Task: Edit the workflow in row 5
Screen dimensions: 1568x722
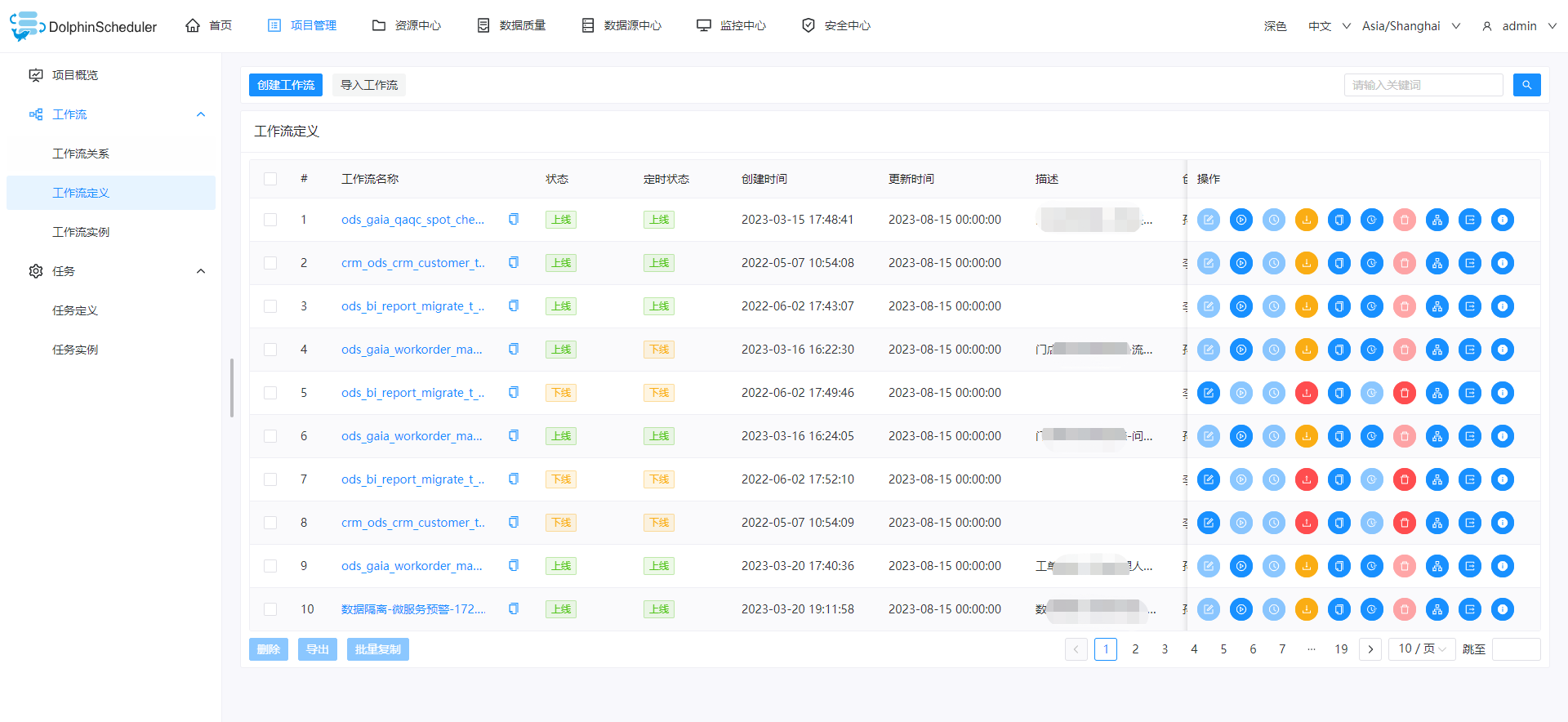Action: (x=1208, y=393)
